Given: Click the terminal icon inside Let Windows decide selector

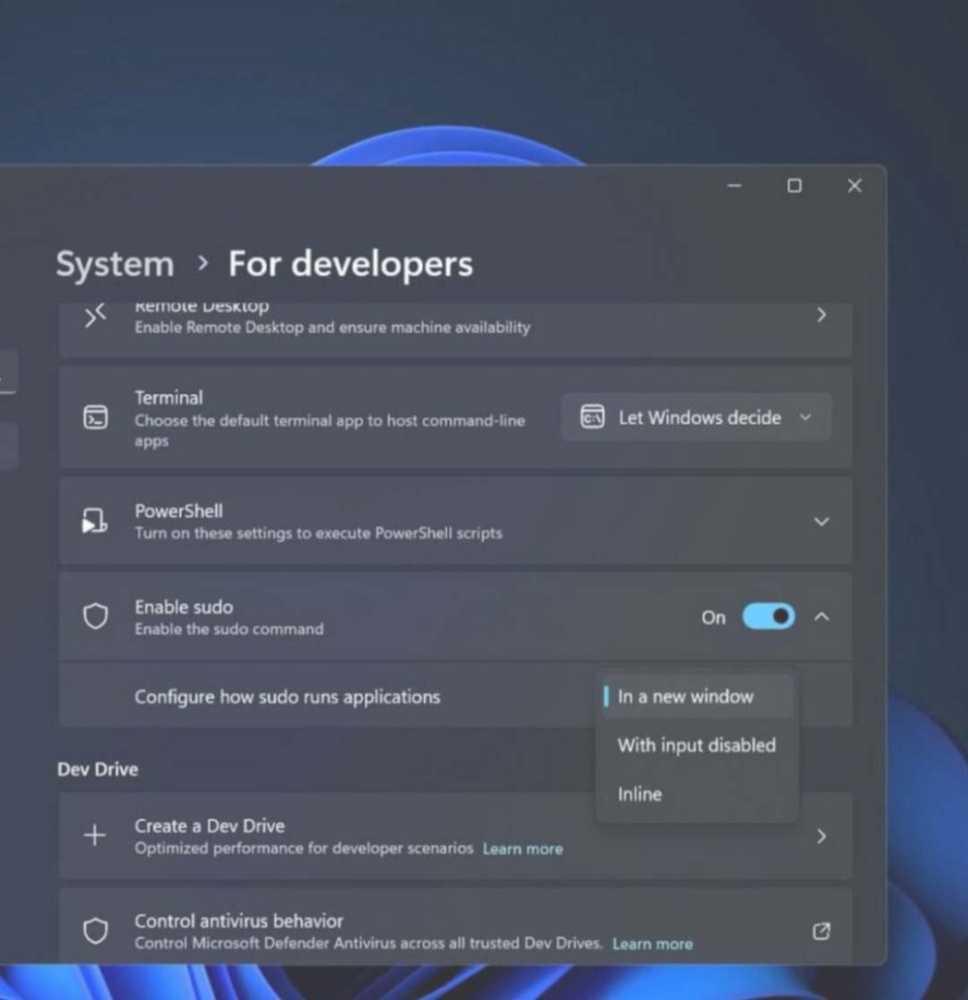Looking at the screenshot, I should pyautogui.click(x=594, y=417).
